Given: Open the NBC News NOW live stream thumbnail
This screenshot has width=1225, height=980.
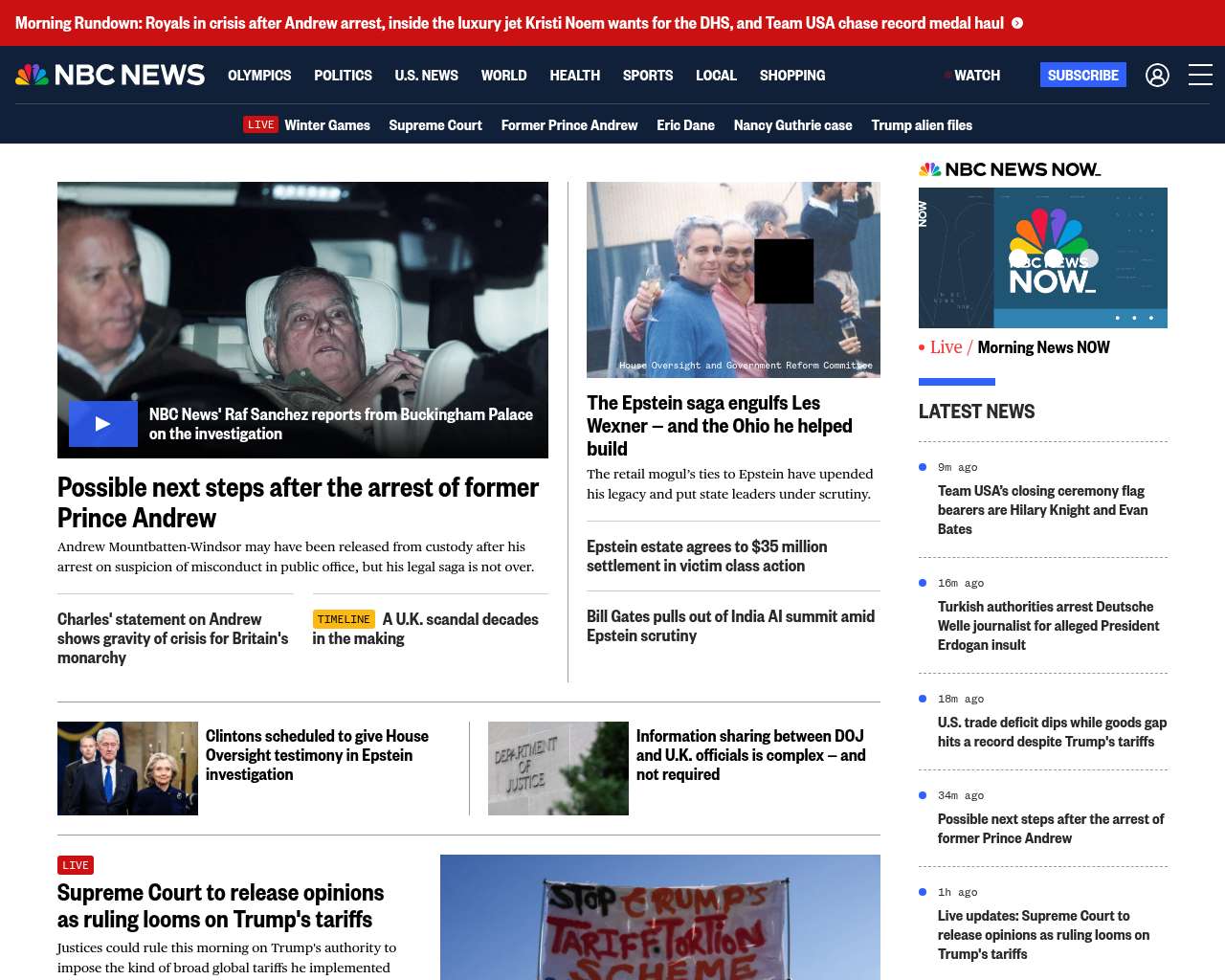Looking at the screenshot, I should click(x=1042, y=257).
